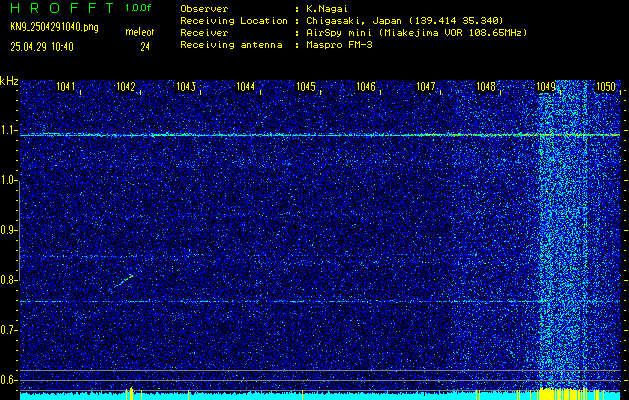This screenshot has height=400, width=629.
Task: Click the time marker 1041
Action: click(x=66, y=86)
